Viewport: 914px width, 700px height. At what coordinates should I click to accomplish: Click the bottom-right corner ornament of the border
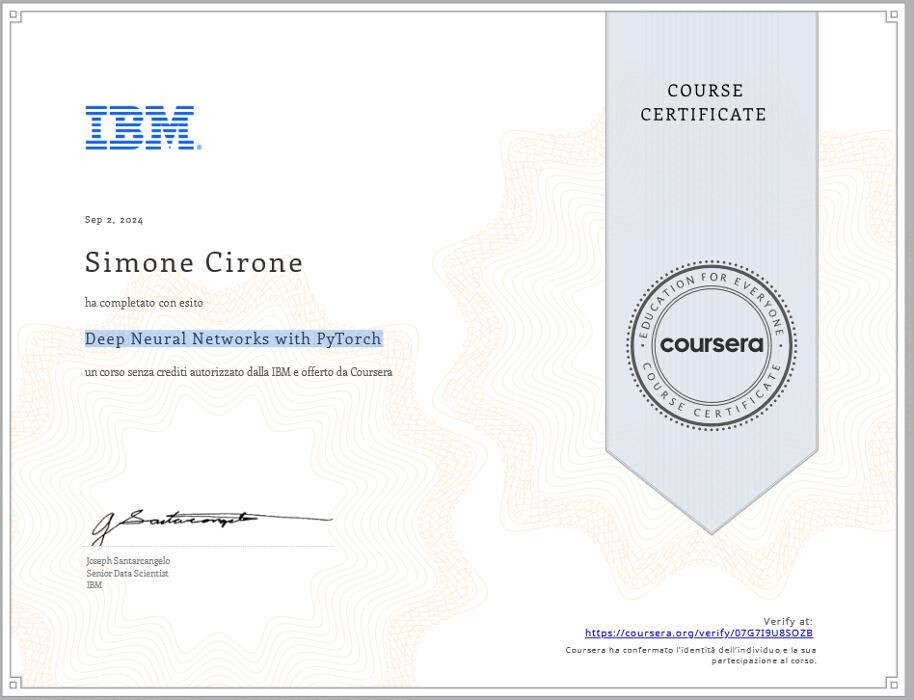point(892,683)
